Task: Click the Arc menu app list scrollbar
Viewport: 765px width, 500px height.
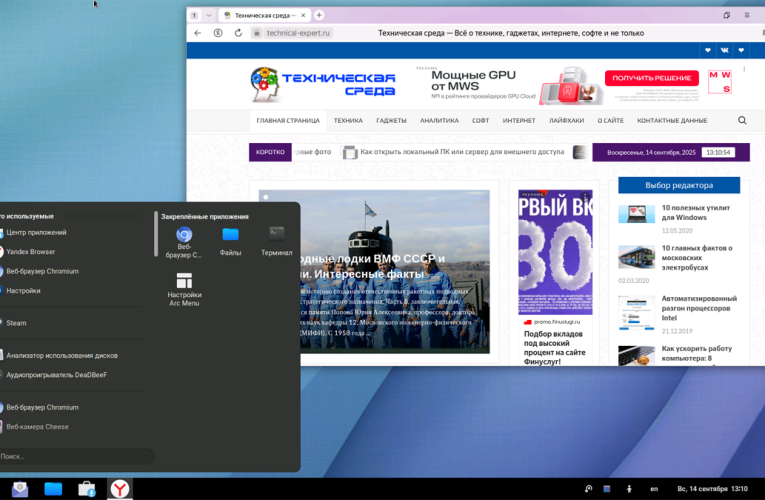Action: (156, 234)
